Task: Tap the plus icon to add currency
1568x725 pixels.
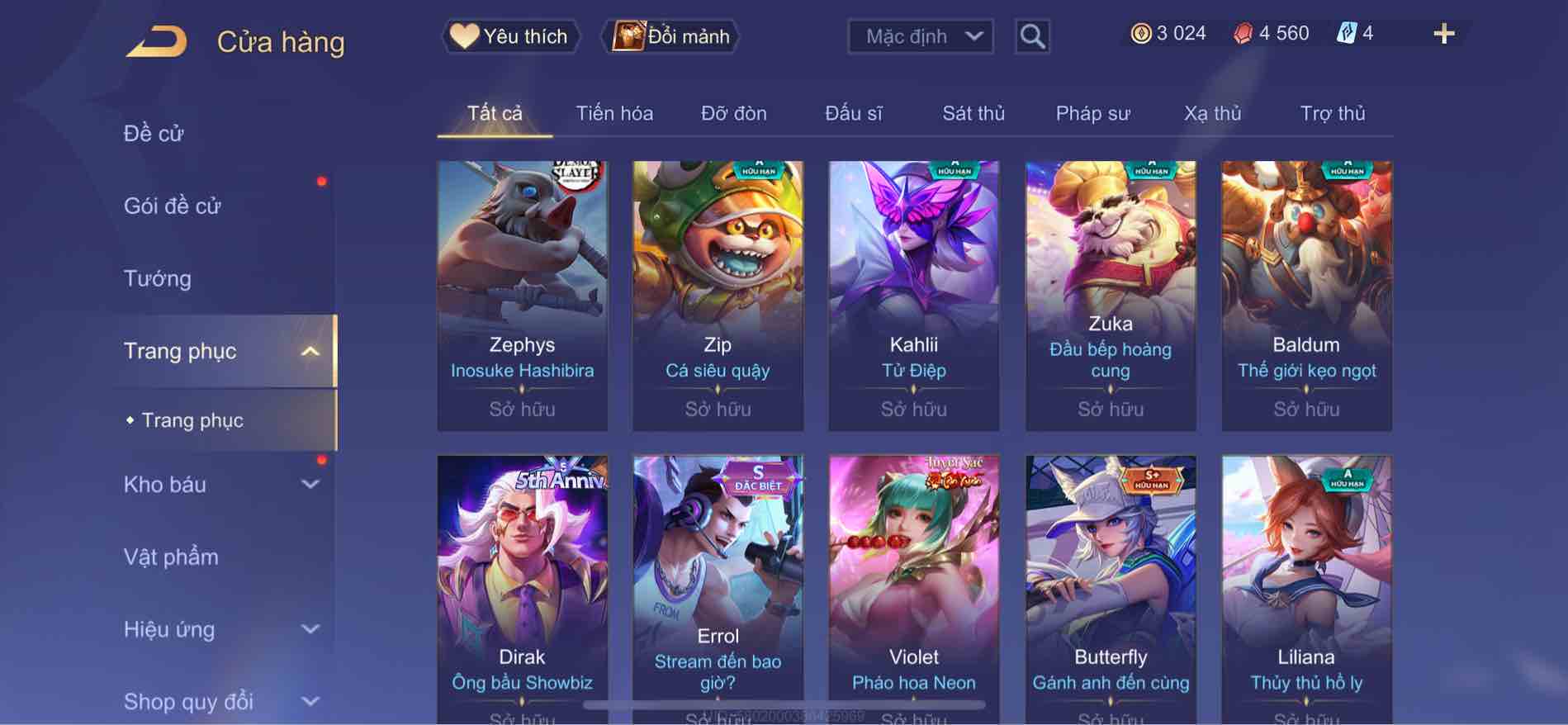Action: pyautogui.click(x=1443, y=34)
